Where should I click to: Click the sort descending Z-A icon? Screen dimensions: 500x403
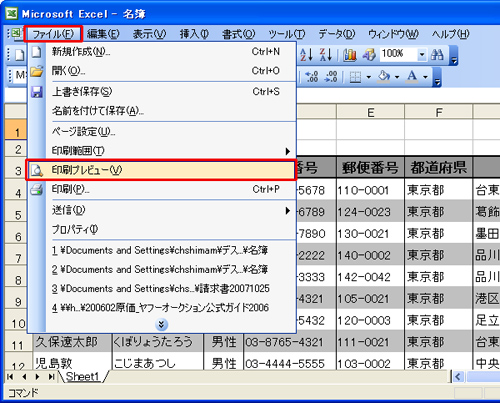point(326,55)
